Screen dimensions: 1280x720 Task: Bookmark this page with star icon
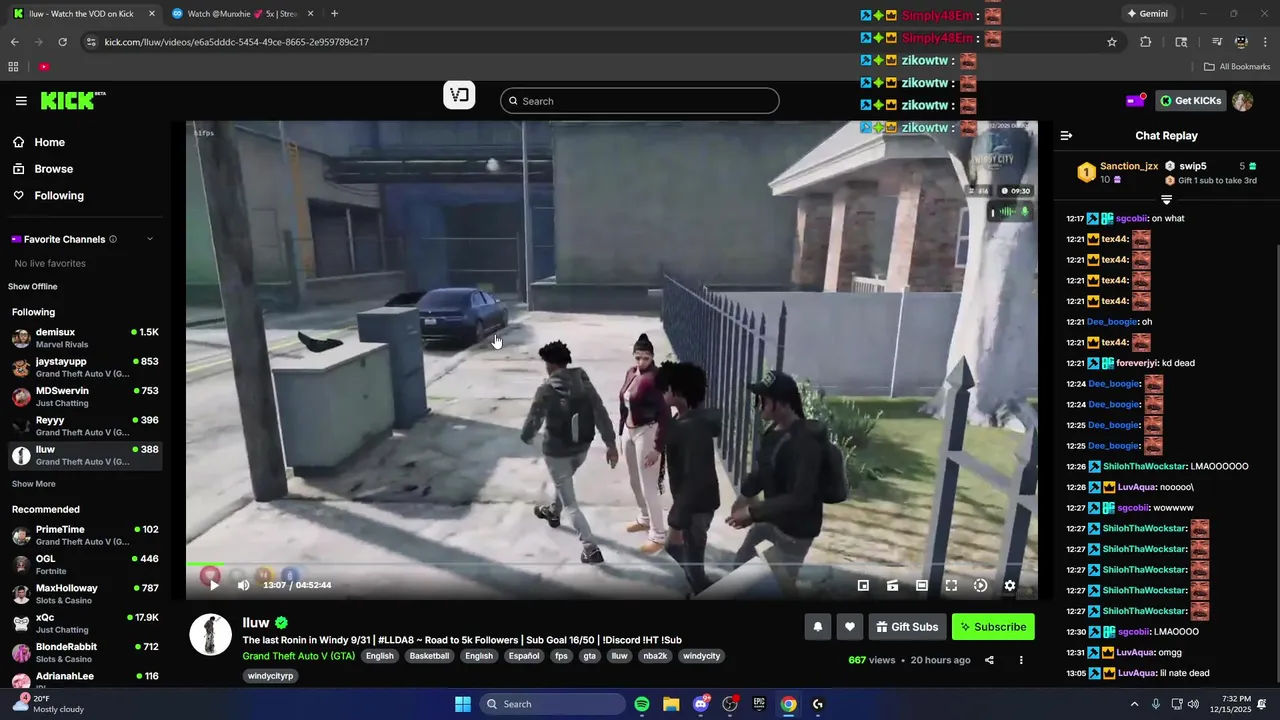coord(1112,42)
